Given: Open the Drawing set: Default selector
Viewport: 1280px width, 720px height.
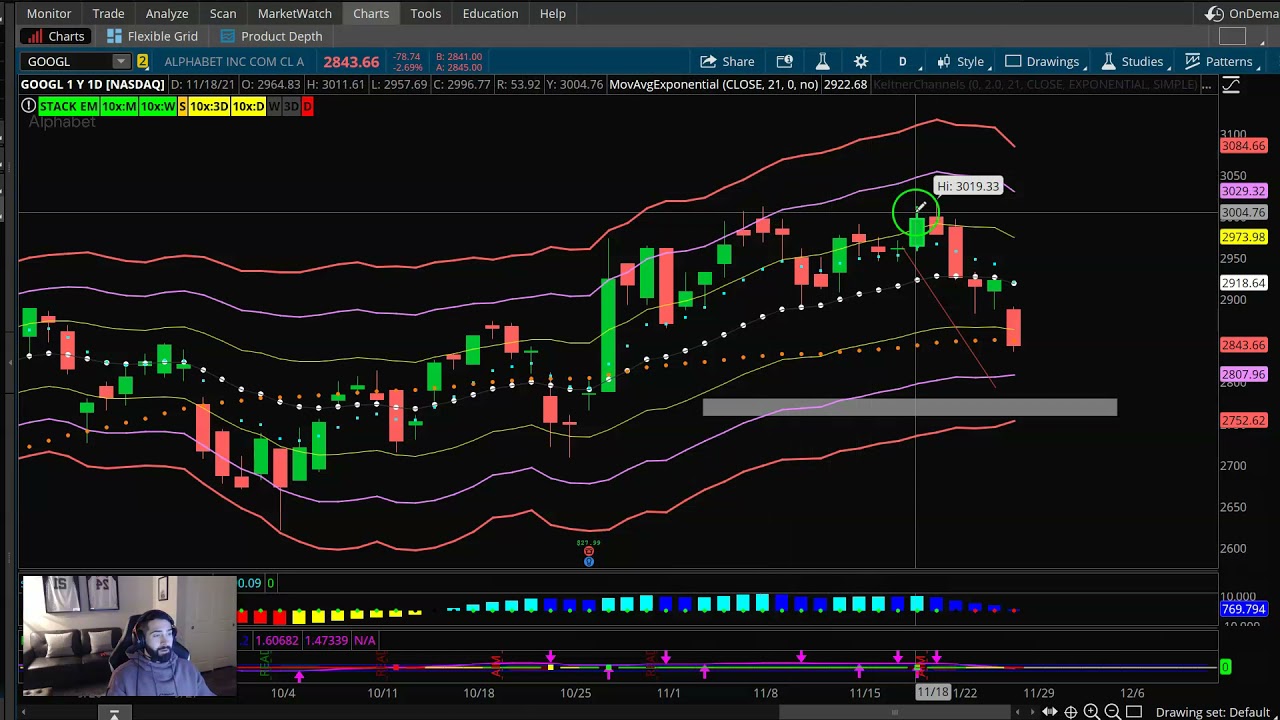Looking at the screenshot, I should pos(1213,712).
